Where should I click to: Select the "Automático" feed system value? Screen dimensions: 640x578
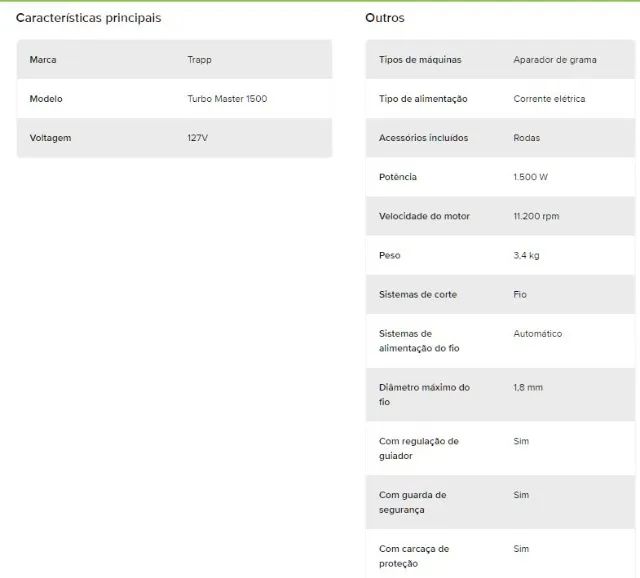point(538,334)
